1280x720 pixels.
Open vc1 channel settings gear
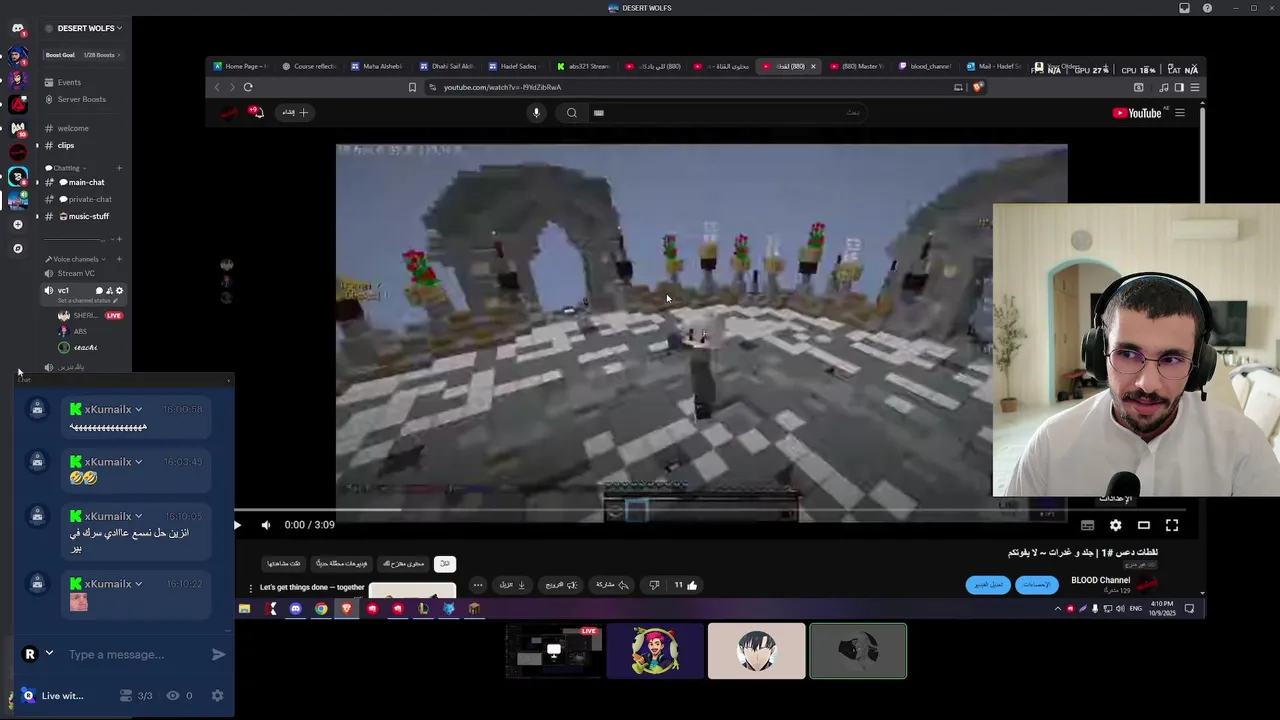tap(120, 290)
